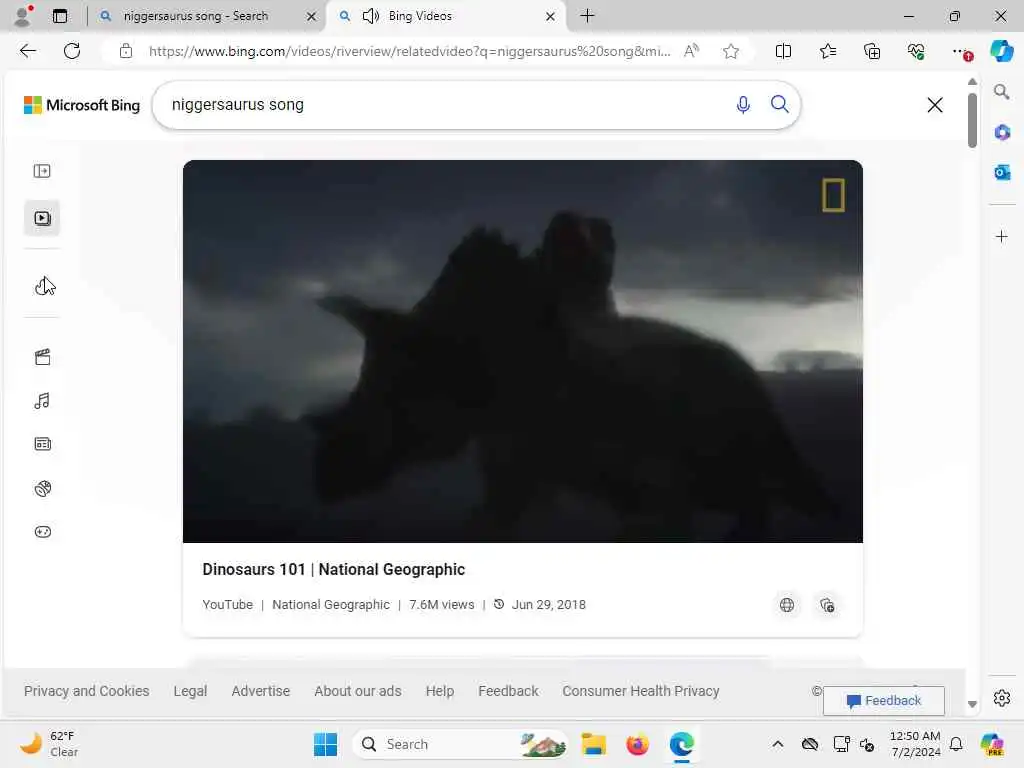Open the Legal footer link
The height and width of the screenshot is (768, 1024).
(190, 691)
